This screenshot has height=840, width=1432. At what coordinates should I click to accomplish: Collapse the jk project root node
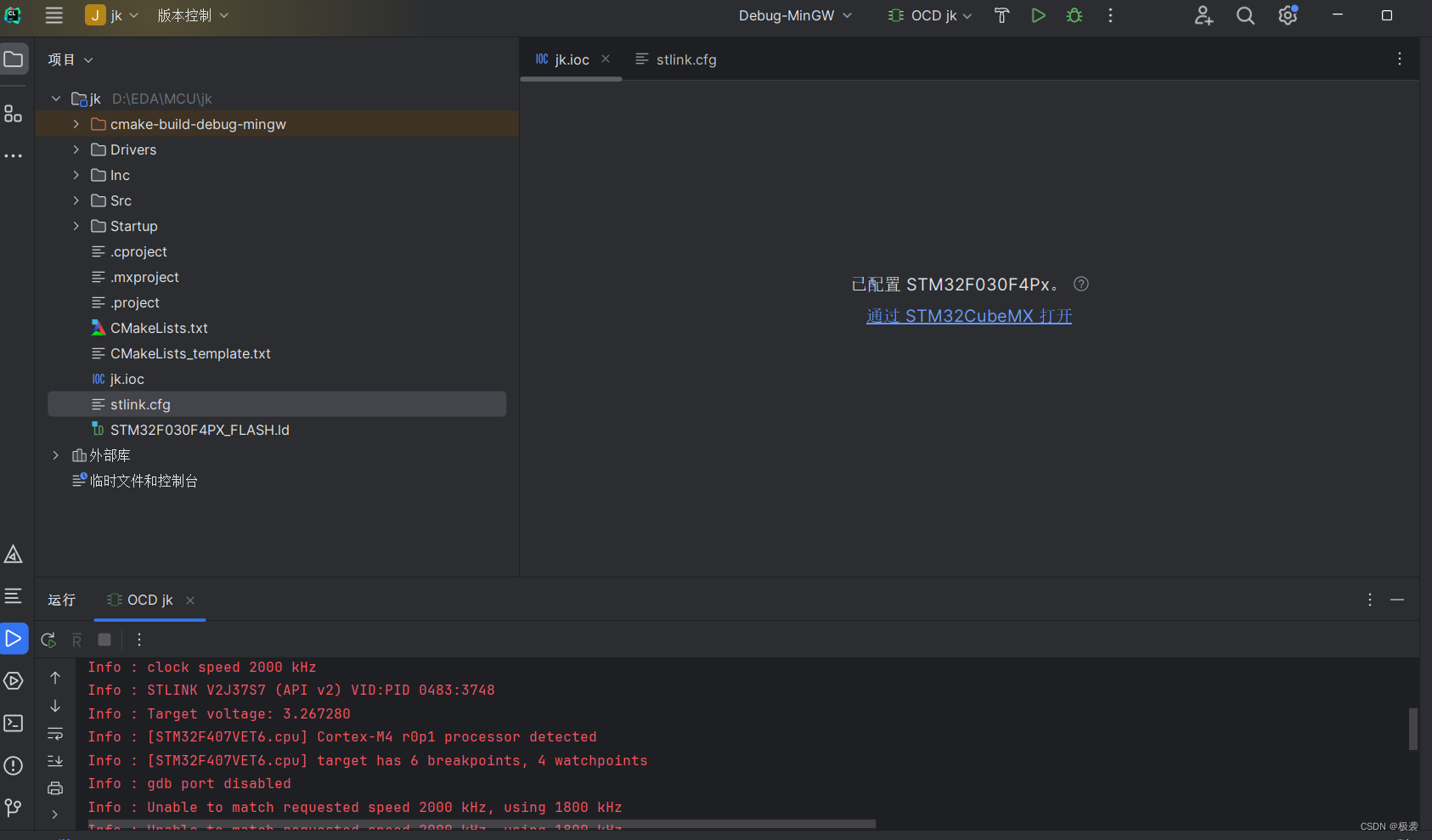coord(56,99)
